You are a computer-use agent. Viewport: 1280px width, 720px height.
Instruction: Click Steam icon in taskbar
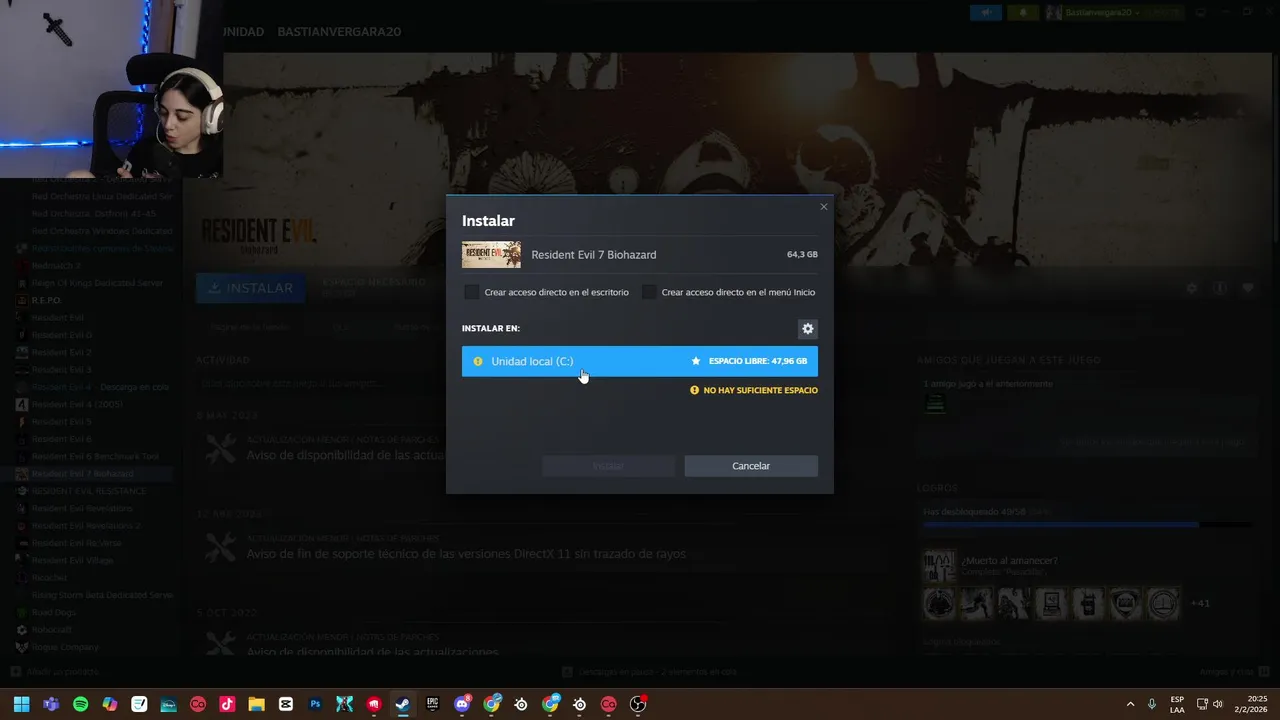point(403,704)
